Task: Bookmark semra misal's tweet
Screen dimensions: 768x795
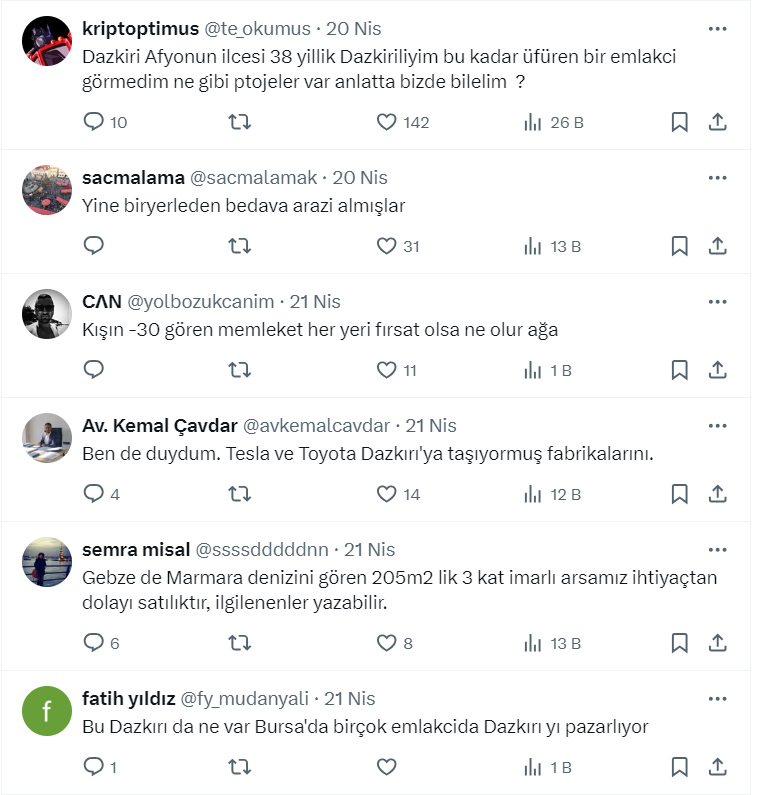Action: (x=679, y=643)
